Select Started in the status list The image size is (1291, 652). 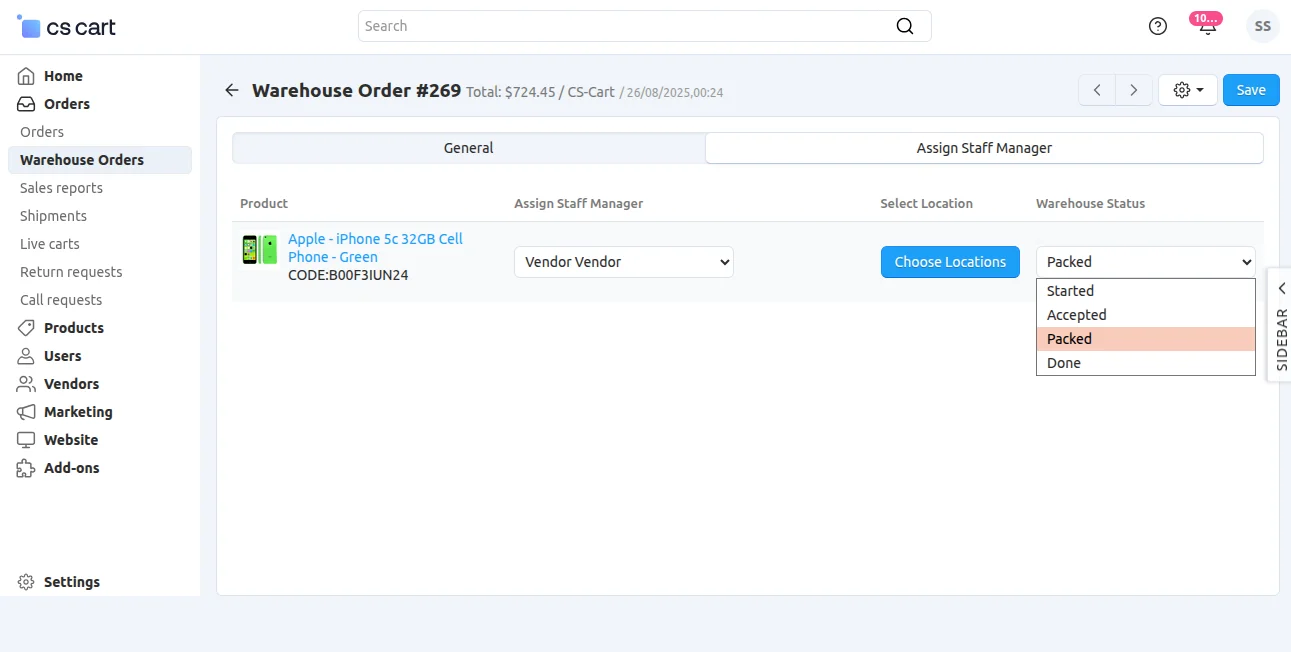pos(1146,291)
